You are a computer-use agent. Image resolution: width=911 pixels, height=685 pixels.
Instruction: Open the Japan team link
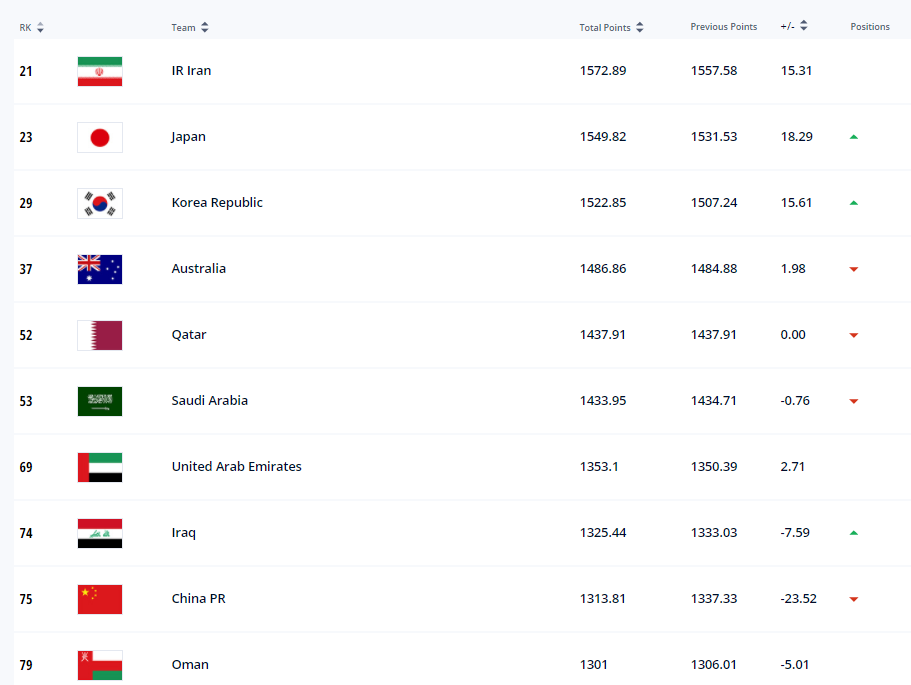point(188,137)
